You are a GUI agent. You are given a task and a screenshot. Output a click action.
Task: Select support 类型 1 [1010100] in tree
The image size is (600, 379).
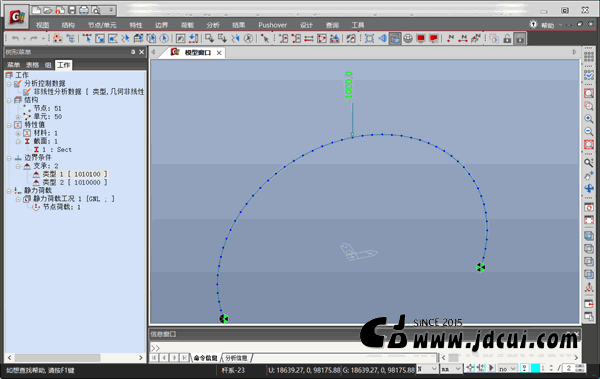[70, 174]
